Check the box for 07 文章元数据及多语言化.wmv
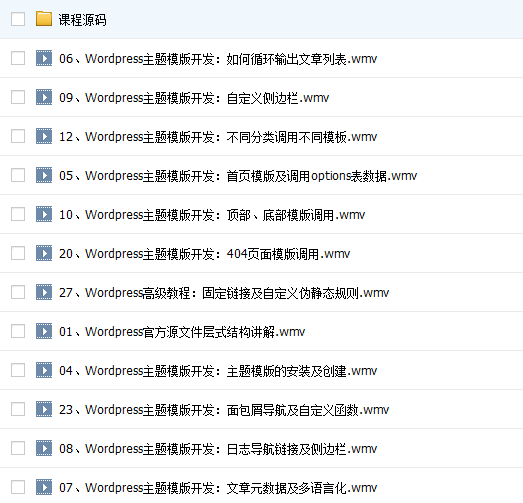The width and height of the screenshot is (523, 503). click(x=18, y=487)
